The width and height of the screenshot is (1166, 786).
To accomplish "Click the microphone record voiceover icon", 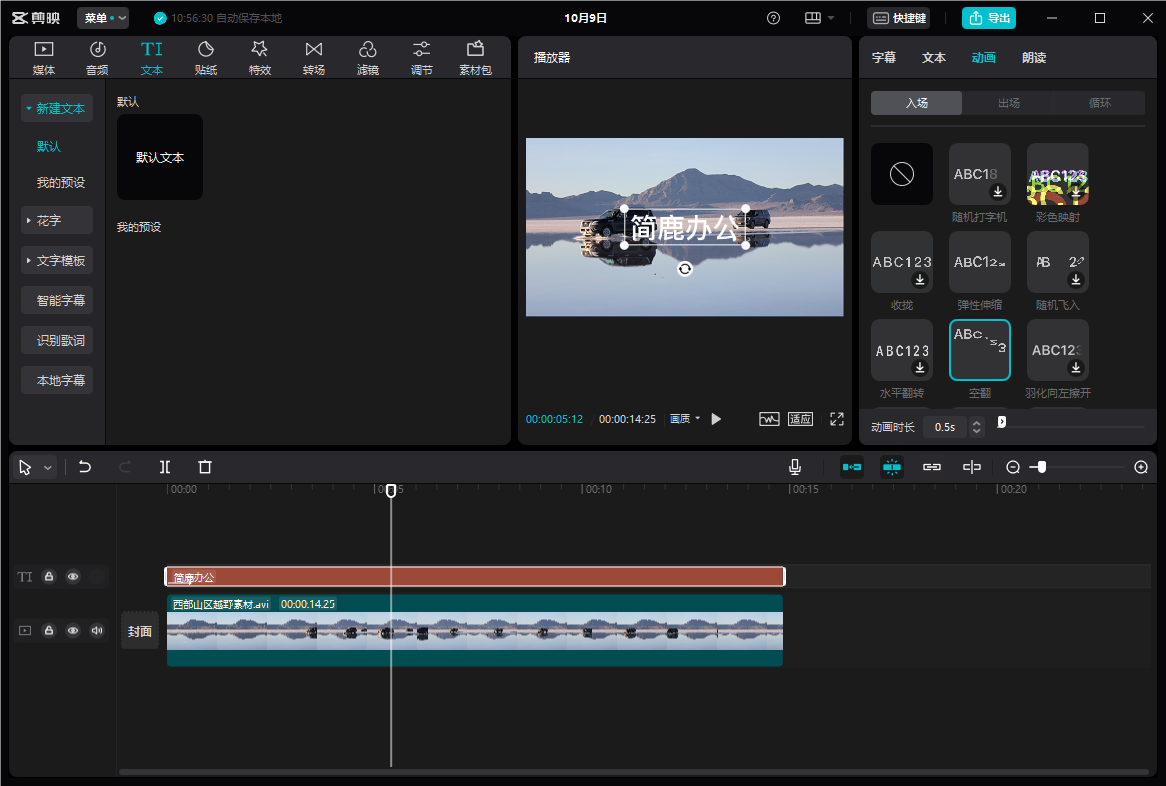I will (795, 467).
